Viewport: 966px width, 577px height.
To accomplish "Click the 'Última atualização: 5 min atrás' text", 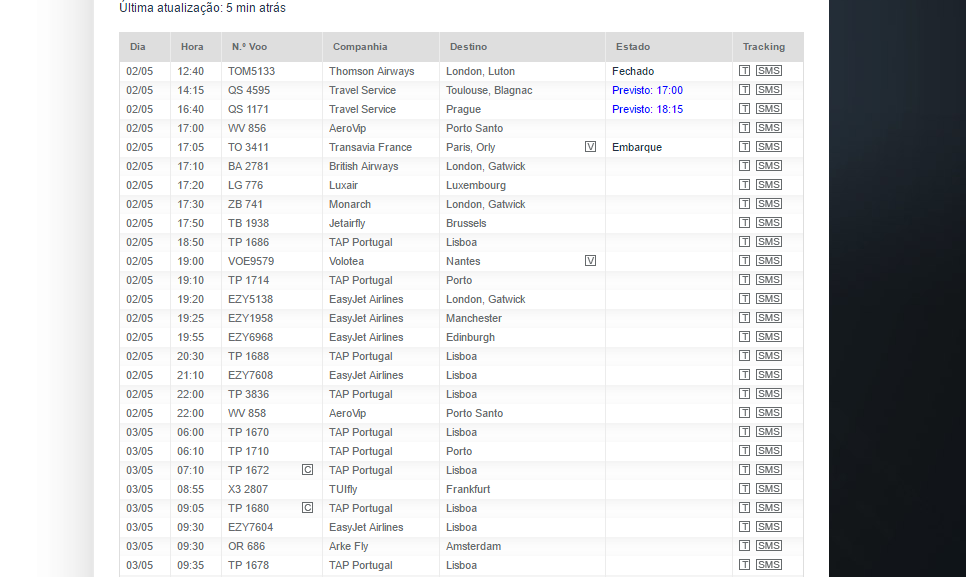I will tap(202, 8).
